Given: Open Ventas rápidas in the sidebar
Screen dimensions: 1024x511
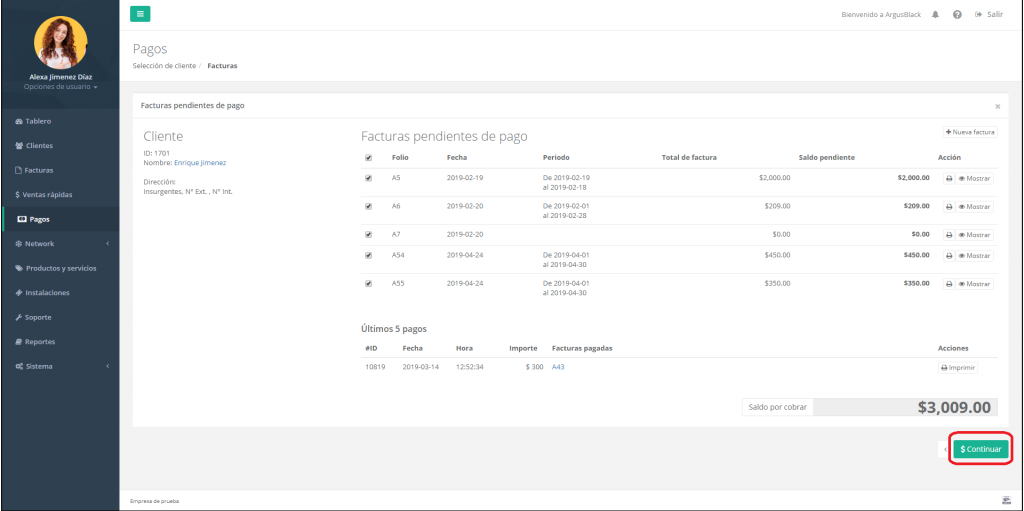Looking at the screenshot, I should 43,195.
